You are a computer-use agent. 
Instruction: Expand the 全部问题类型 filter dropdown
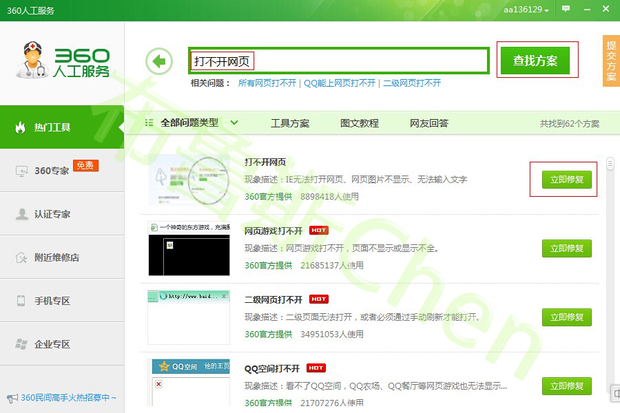coord(234,123)
